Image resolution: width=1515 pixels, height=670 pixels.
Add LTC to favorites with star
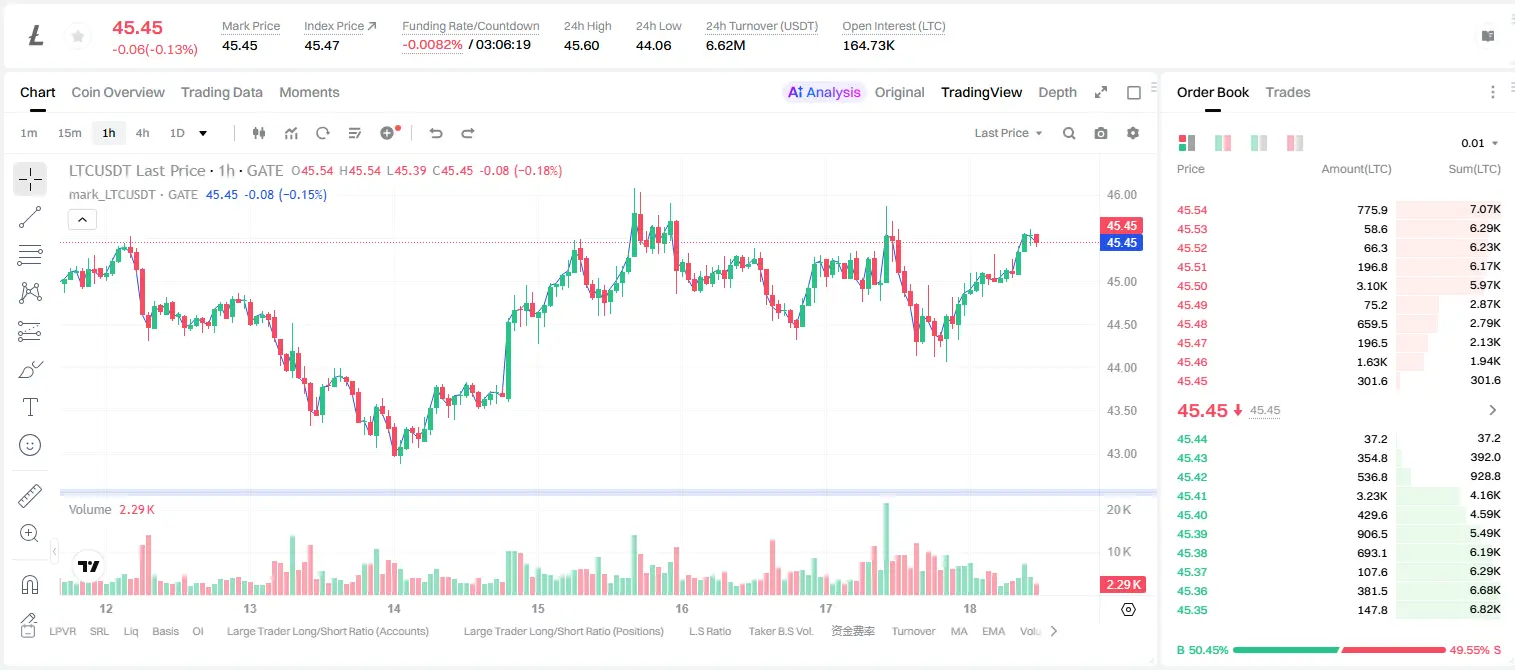pyautogui.click(x=77, y=36)
